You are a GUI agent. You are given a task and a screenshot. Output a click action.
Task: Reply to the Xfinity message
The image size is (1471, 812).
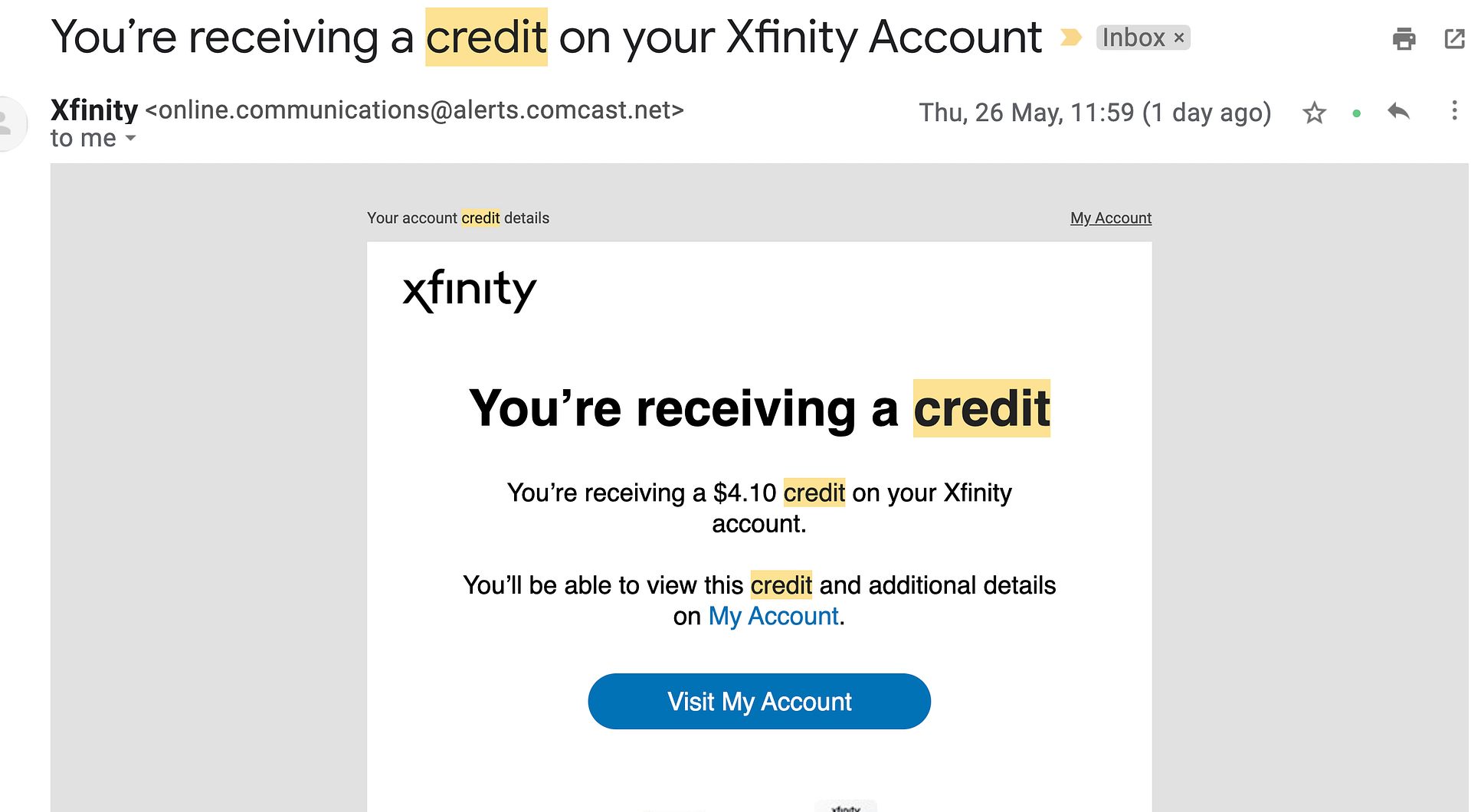1398,112
